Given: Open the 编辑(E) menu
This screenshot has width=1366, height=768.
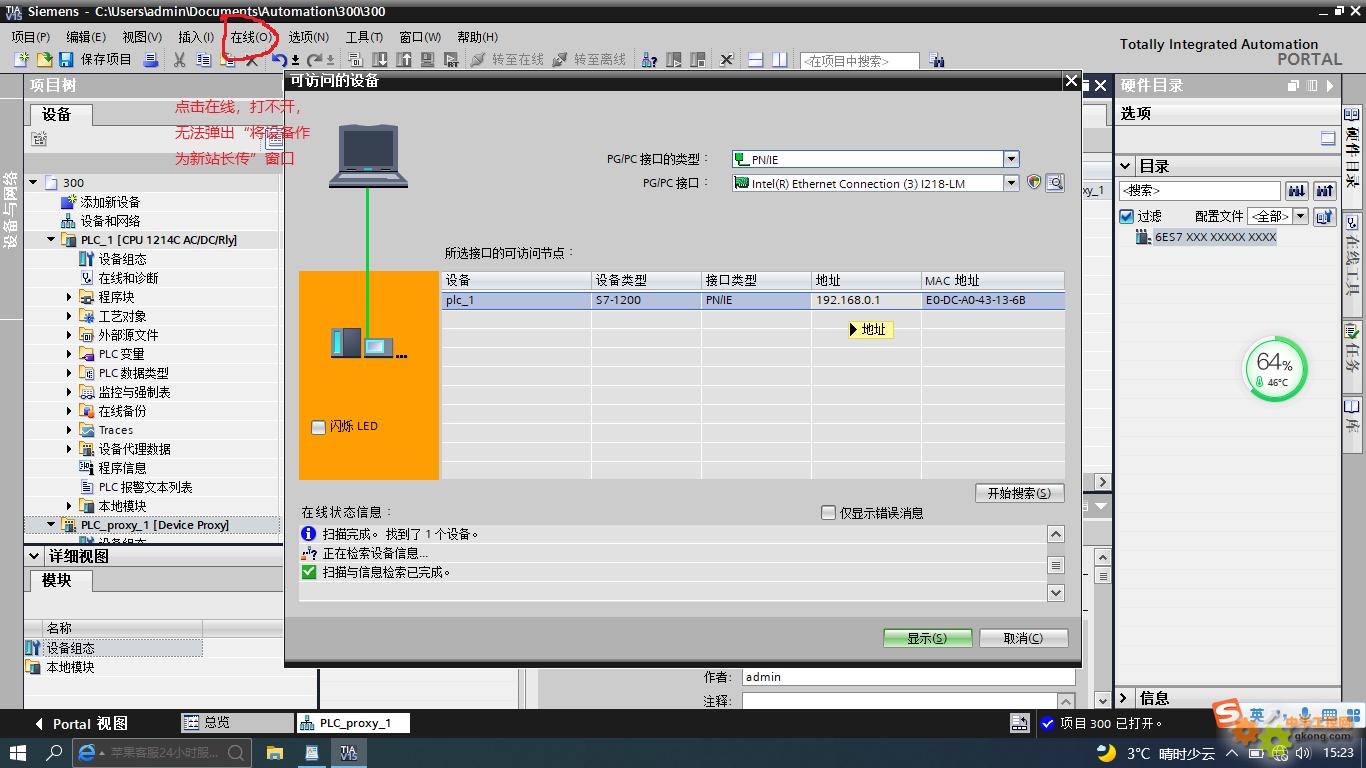Looking at the screenshot, I should click(86, 37).
